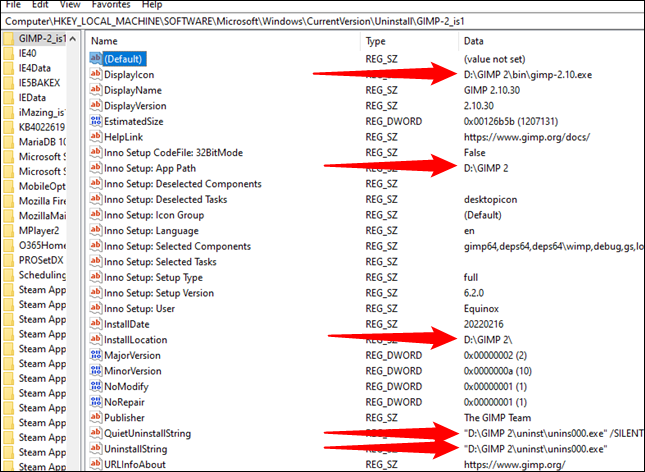Image resolution: width=645 pixels, height=472 pixels.
Task: Click the Inno Setup: App Path icon
Action: click(x=95, y=168)
